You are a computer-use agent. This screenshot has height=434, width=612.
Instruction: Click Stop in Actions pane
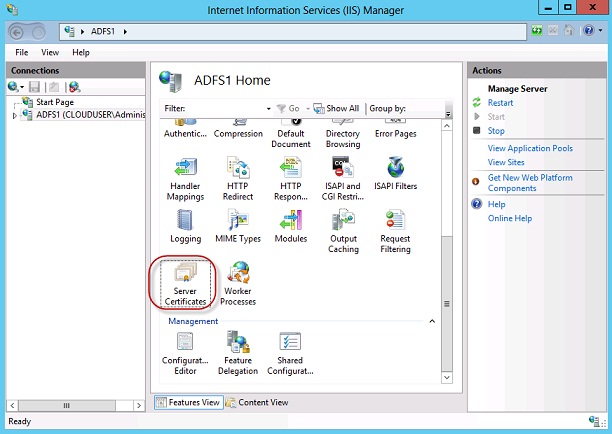pos(496,131)
